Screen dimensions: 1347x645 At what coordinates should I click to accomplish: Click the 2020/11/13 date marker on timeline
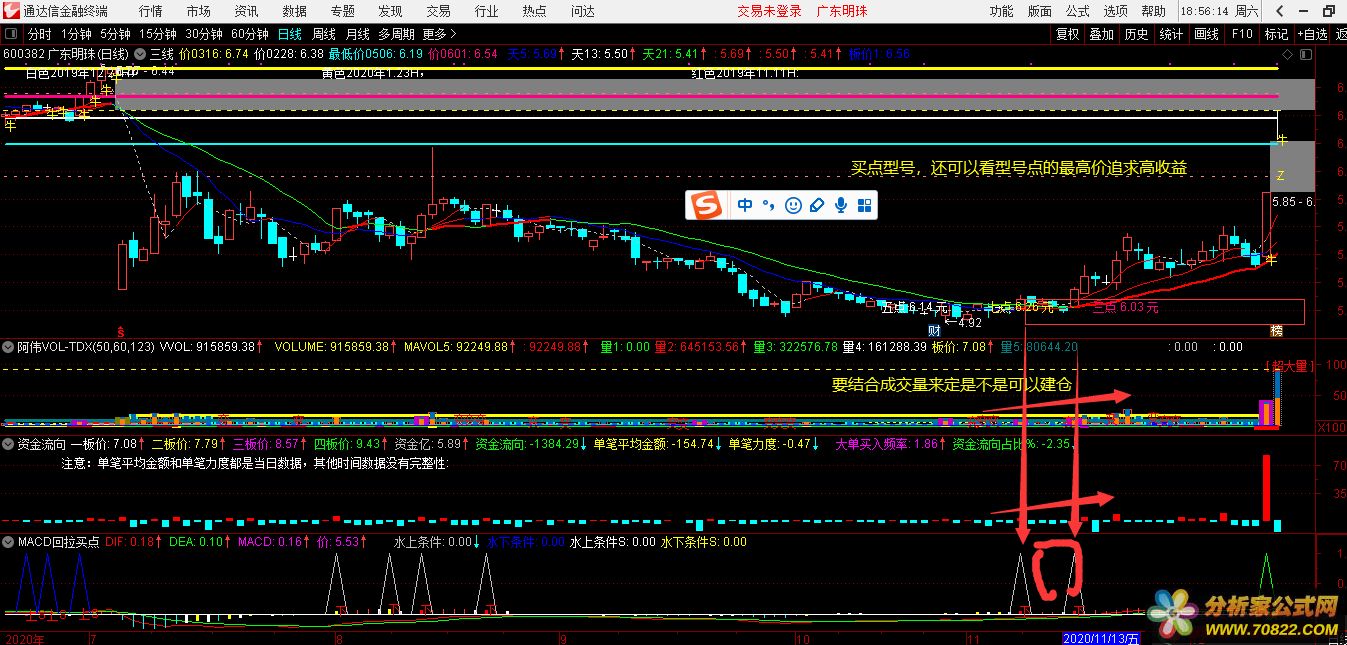pyautogui.click(x=1100, y=638)
